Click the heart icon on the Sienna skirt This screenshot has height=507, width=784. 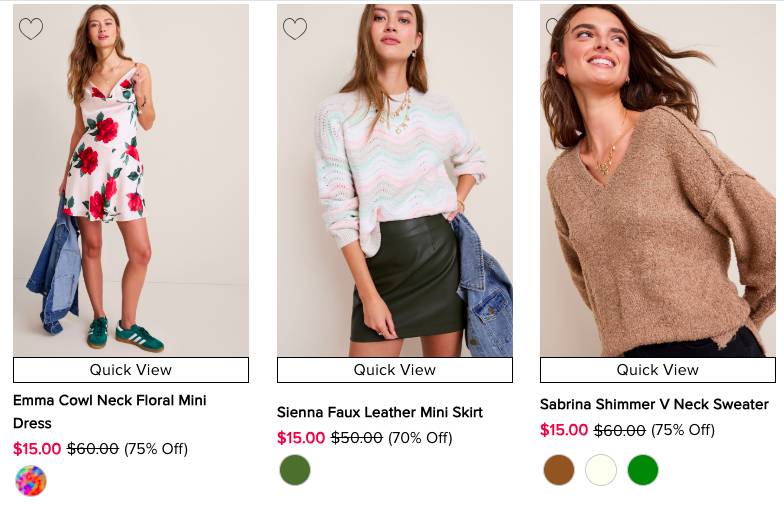(x=295, y=29)
